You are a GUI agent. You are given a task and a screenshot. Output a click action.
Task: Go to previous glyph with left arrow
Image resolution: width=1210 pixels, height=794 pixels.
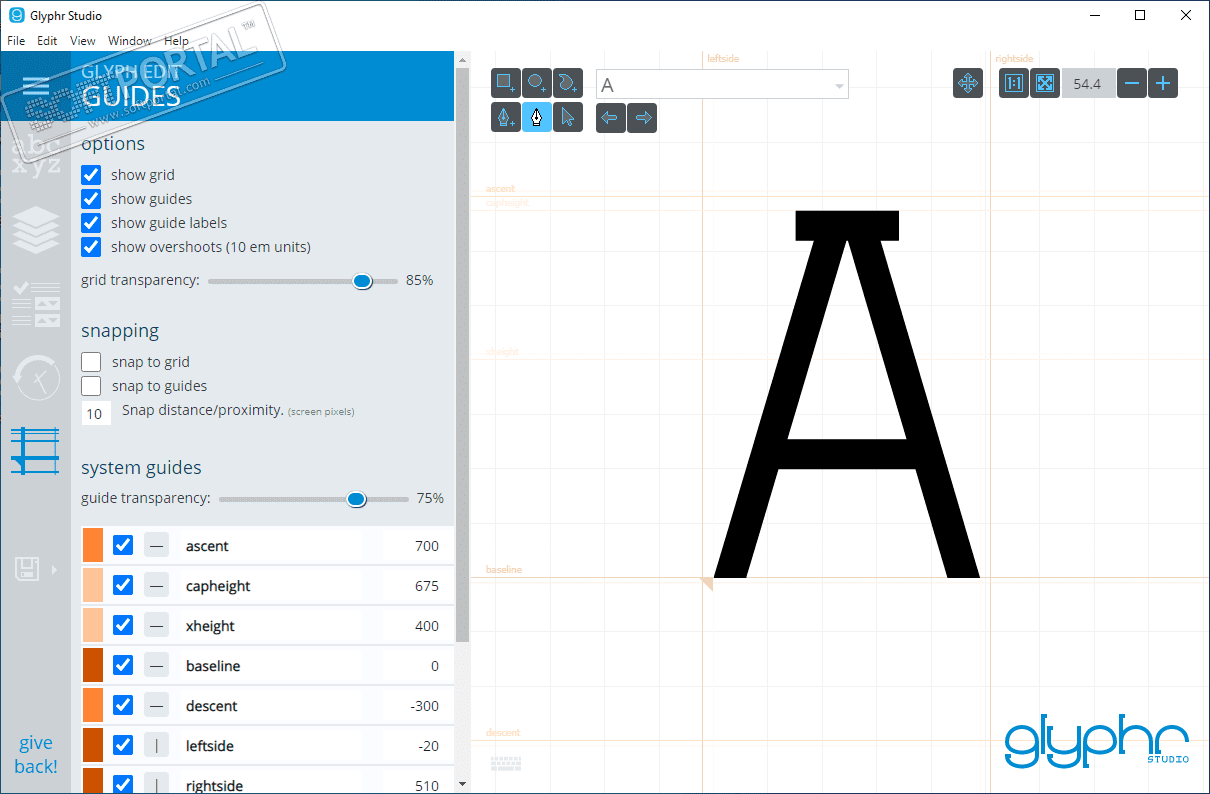pos(610,118)
